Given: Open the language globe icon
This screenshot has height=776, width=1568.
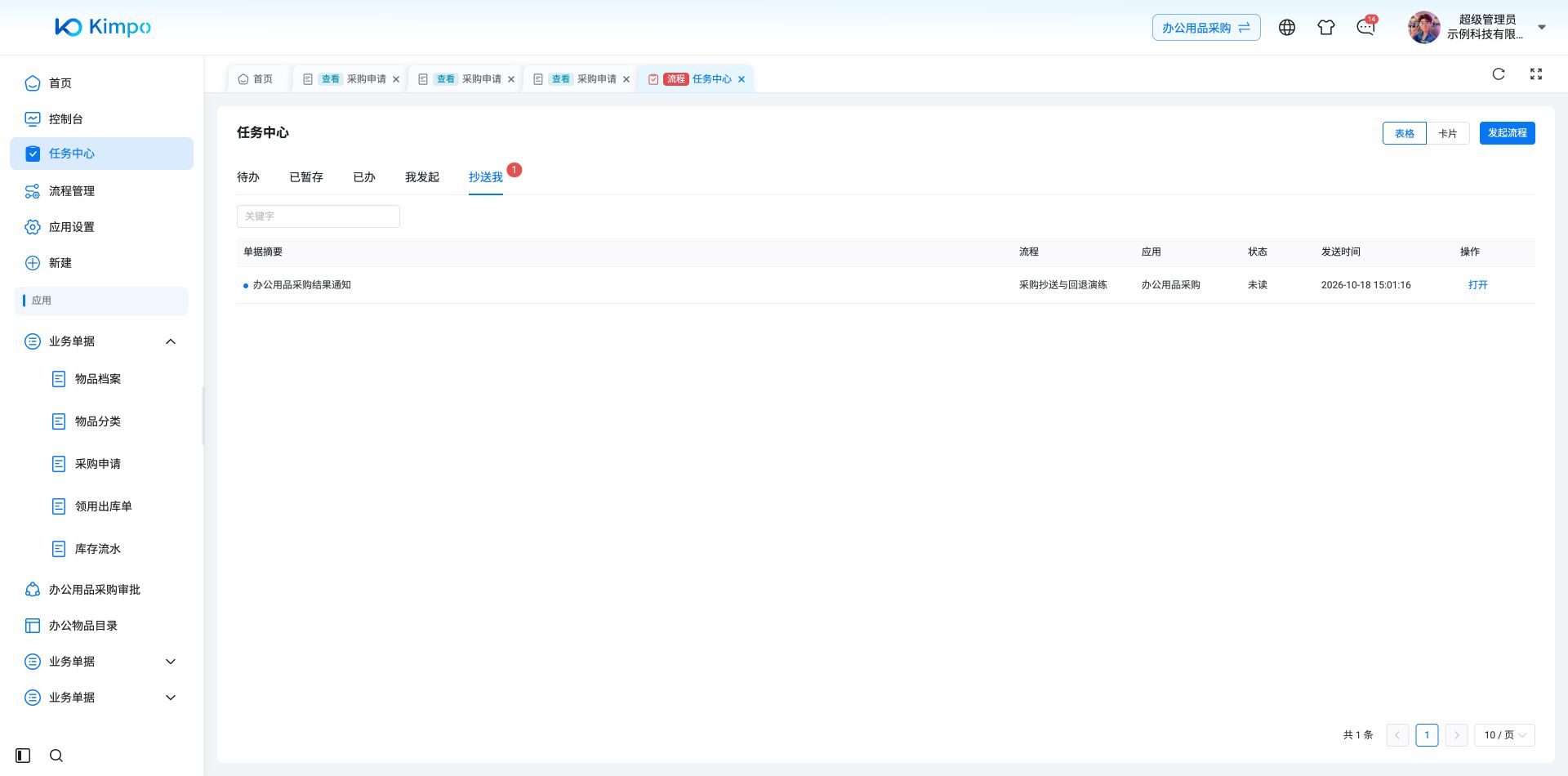Looking at the screenshot, I should click(1287, 28).
